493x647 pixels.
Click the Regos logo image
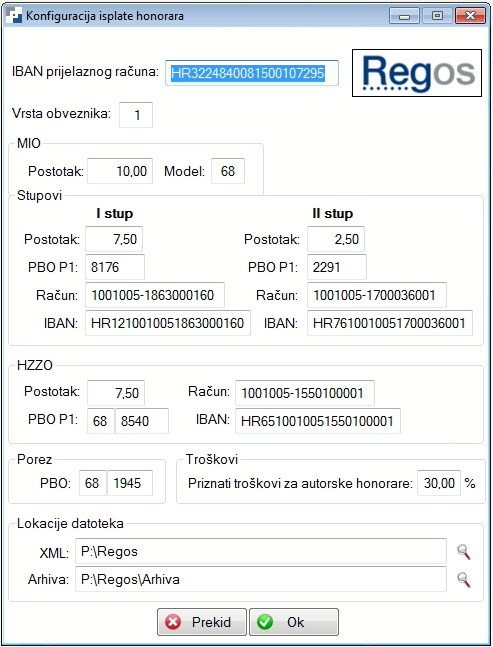(x=417, y=73)
